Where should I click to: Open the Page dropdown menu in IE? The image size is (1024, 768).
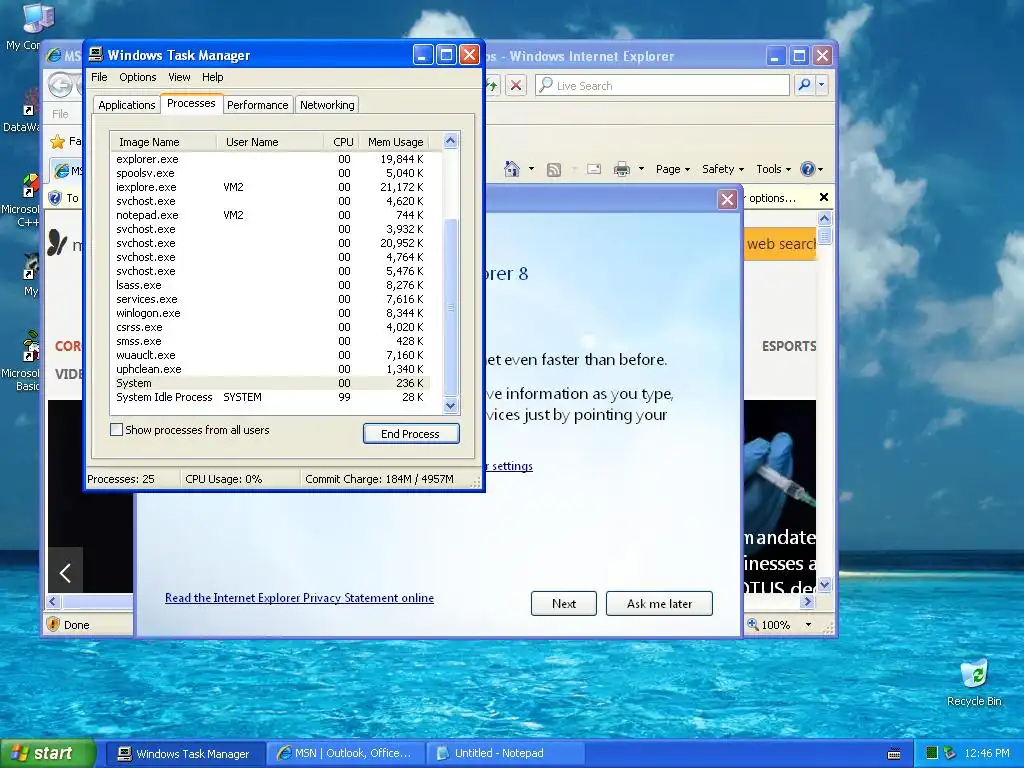[x=673, y=169]
